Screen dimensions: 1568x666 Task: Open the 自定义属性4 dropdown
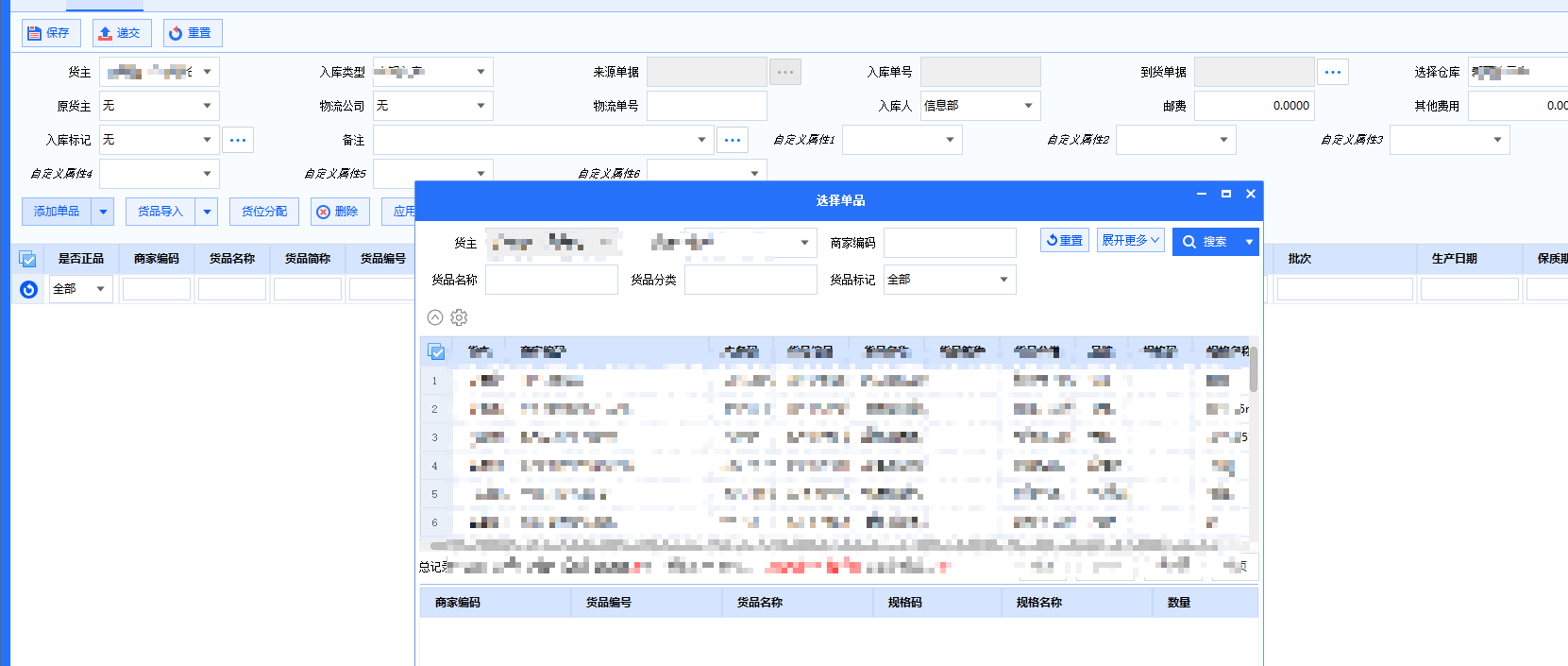click(207, 174)
